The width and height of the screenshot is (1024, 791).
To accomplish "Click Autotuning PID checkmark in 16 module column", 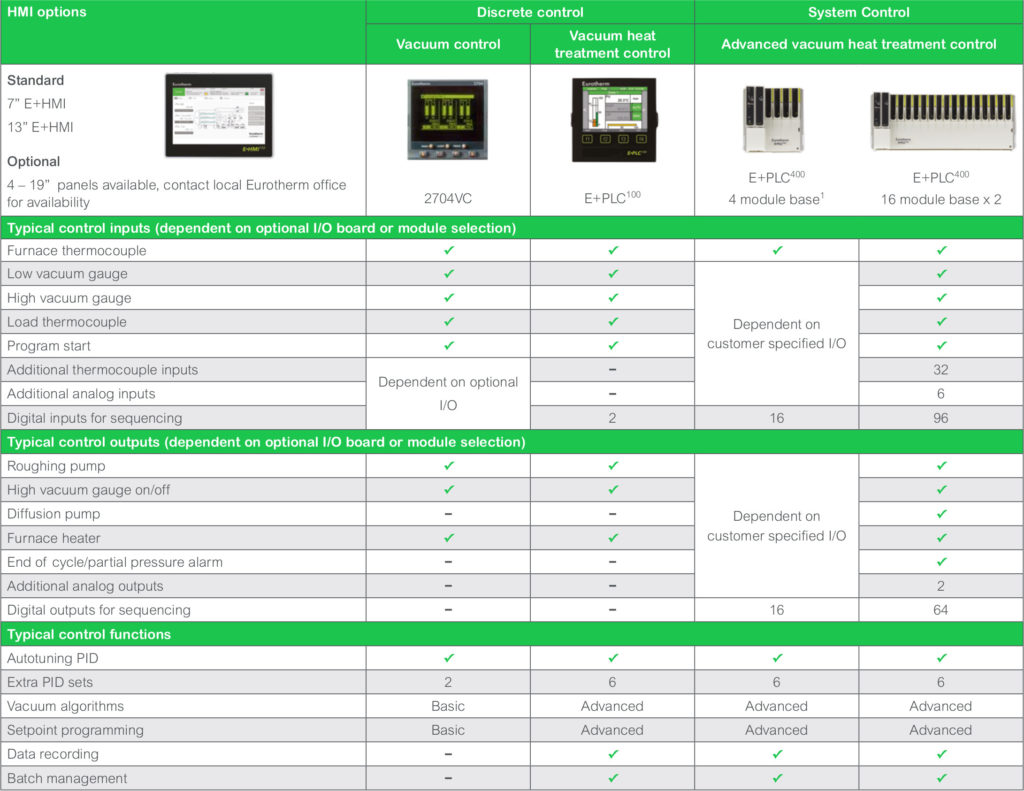I will coord(941,657).
